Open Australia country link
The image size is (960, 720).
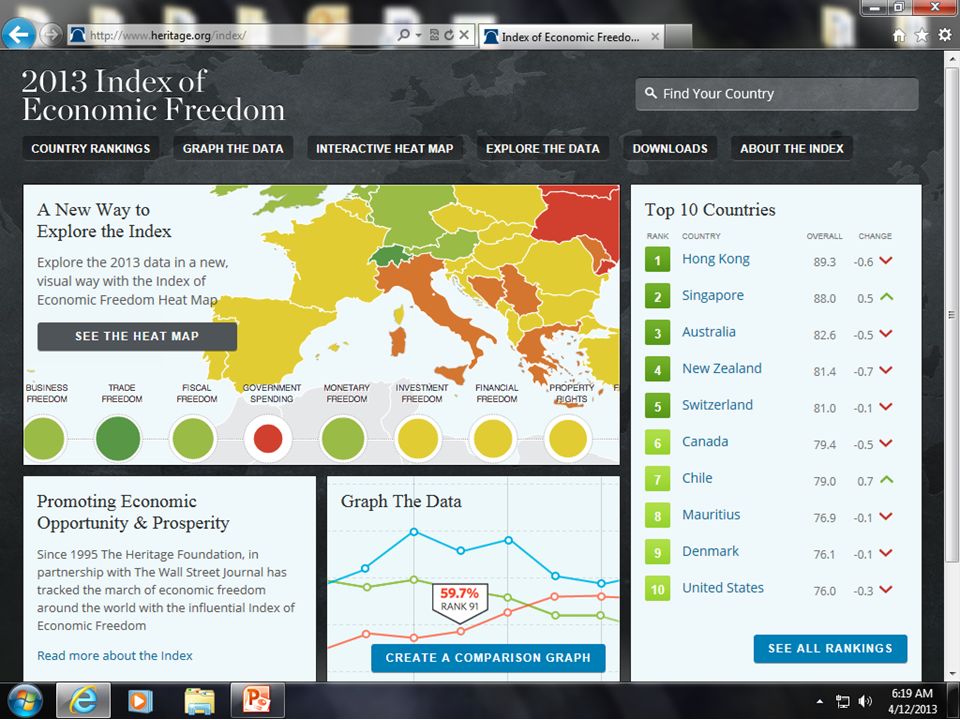tap(709, 332)
